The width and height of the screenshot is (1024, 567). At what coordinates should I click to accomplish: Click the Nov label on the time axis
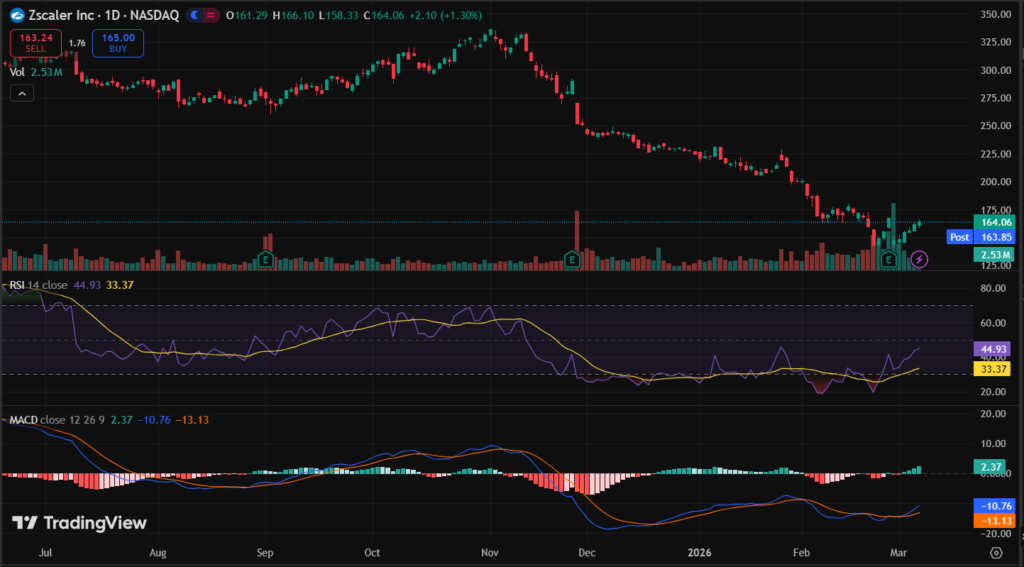click(489, 551)
